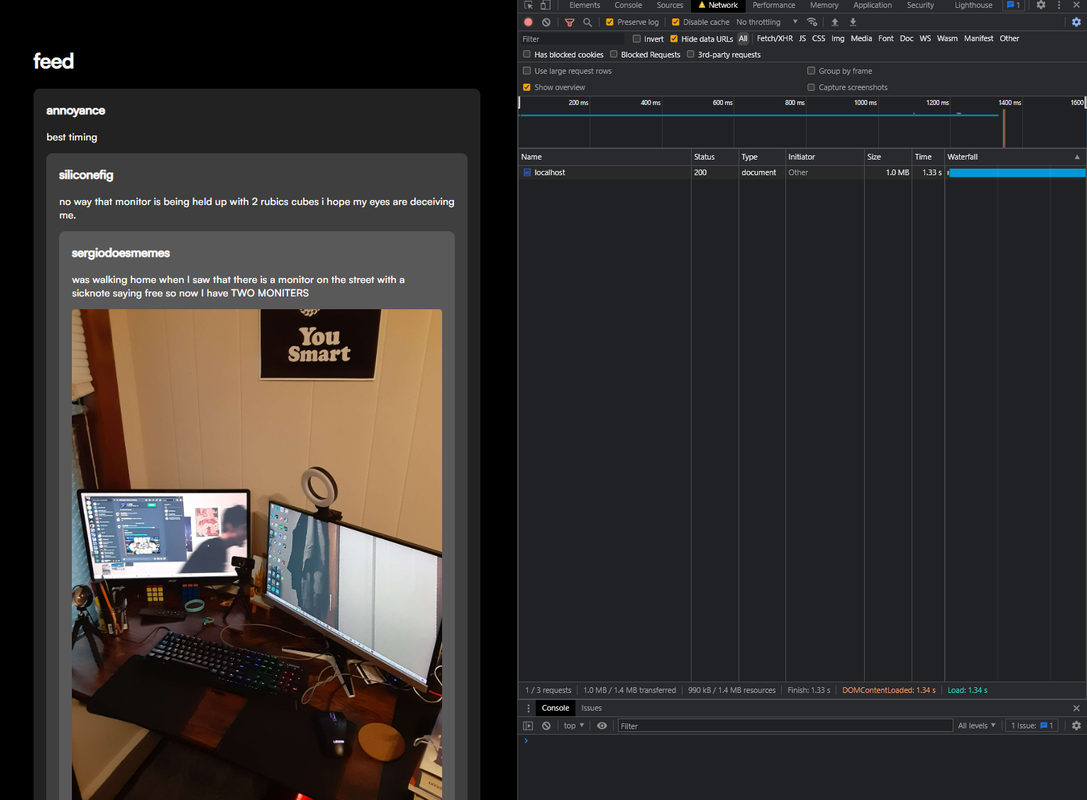Close the console drawer
The image size is (1087, 800).
point(1076,708)
